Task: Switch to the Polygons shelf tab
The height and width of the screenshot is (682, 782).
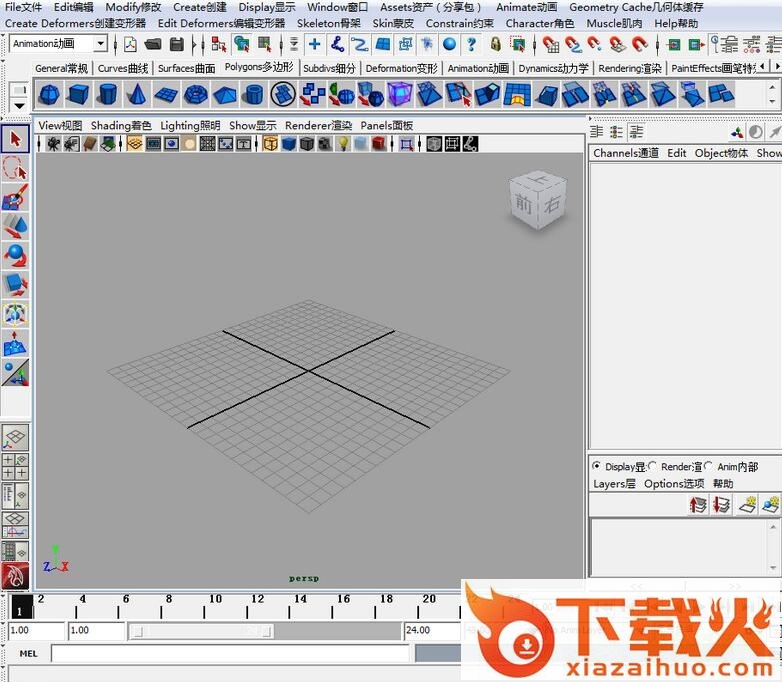Action: (258, 68)
